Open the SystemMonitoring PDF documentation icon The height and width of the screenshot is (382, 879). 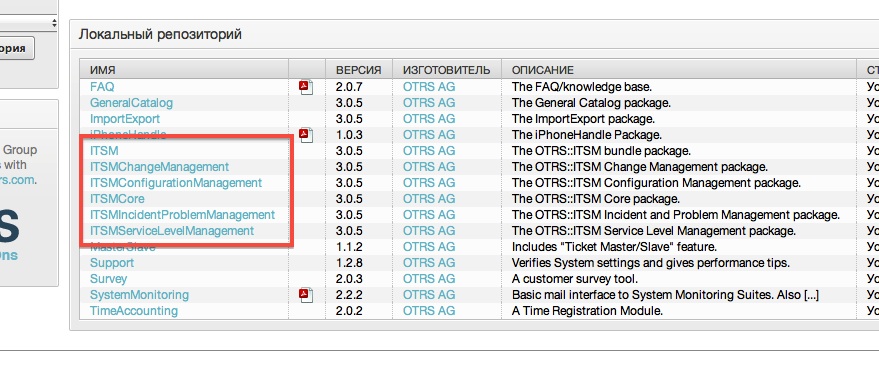tap(306, 294)
